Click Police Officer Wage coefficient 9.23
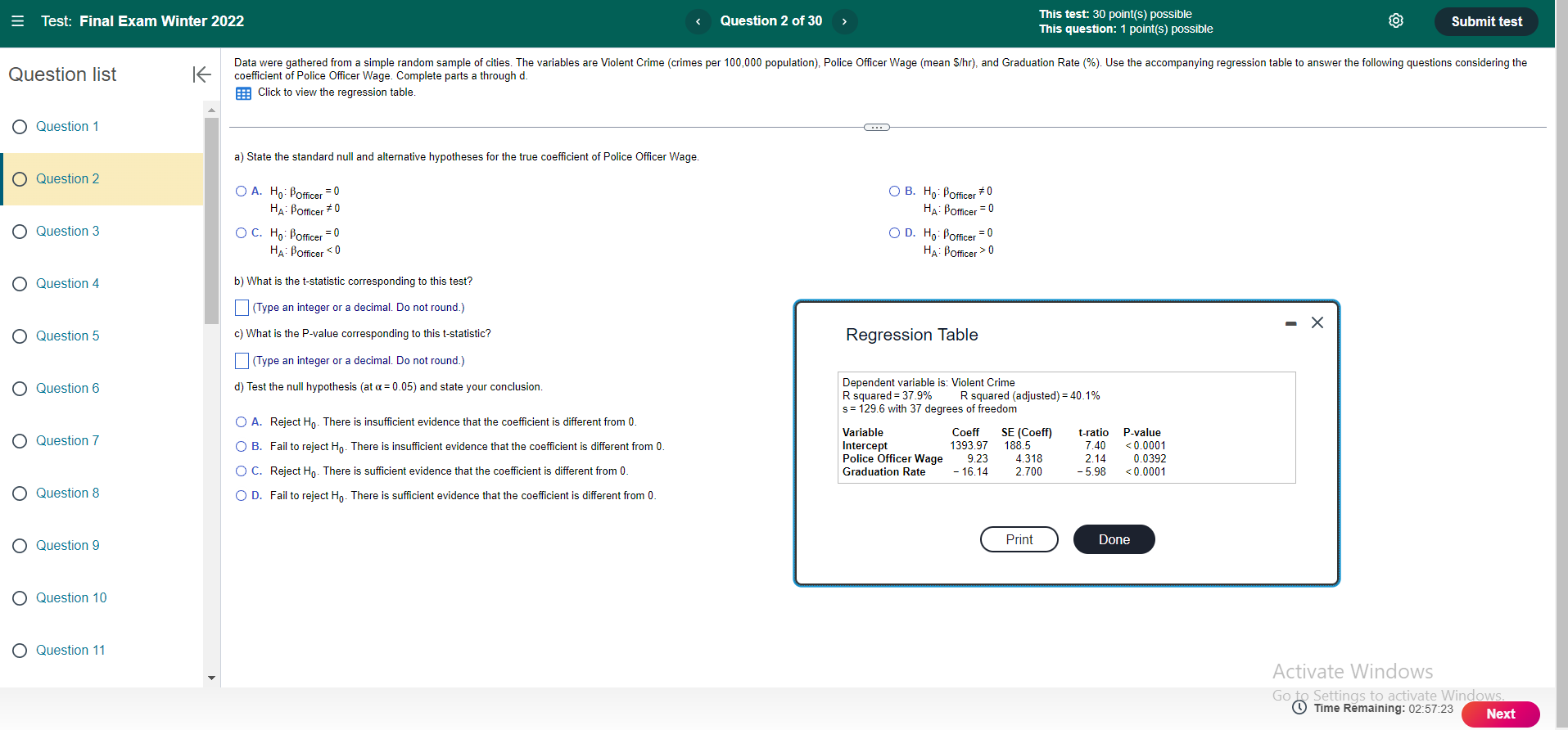This screenshot has height=730, width=1568. point(978,459)
